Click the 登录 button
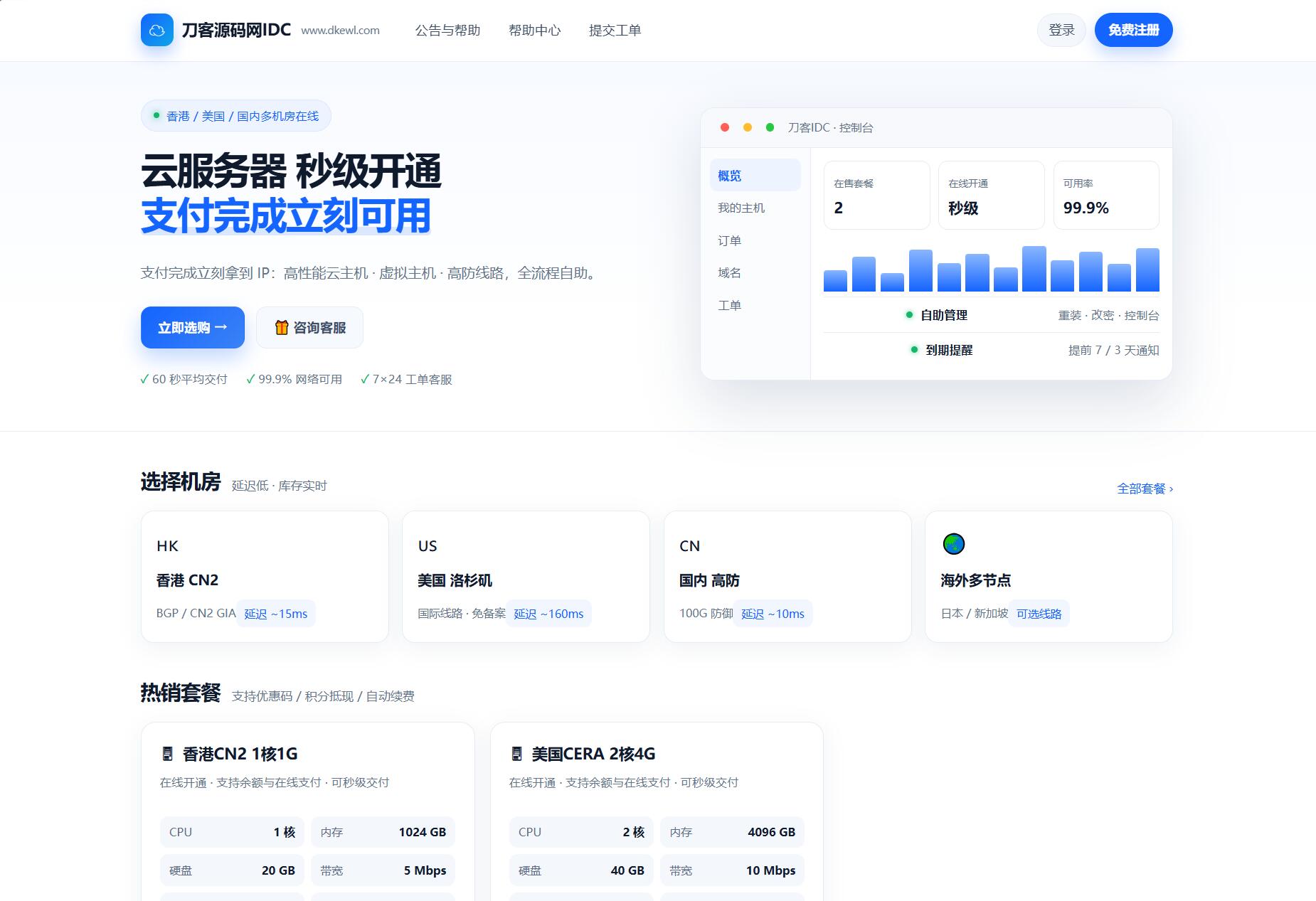This screenshot has width=1316, height=901. pyautogui.click(x=1061, y=30)
